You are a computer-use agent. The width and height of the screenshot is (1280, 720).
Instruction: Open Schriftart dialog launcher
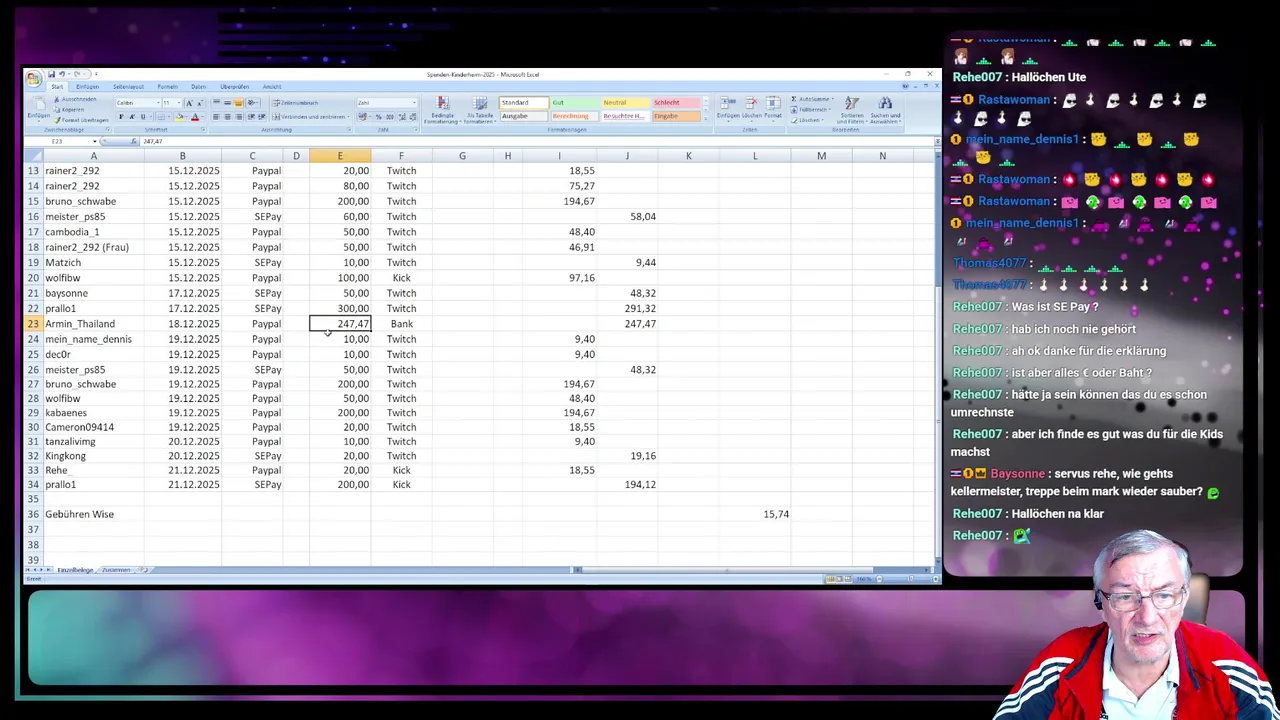pos(203,130)
